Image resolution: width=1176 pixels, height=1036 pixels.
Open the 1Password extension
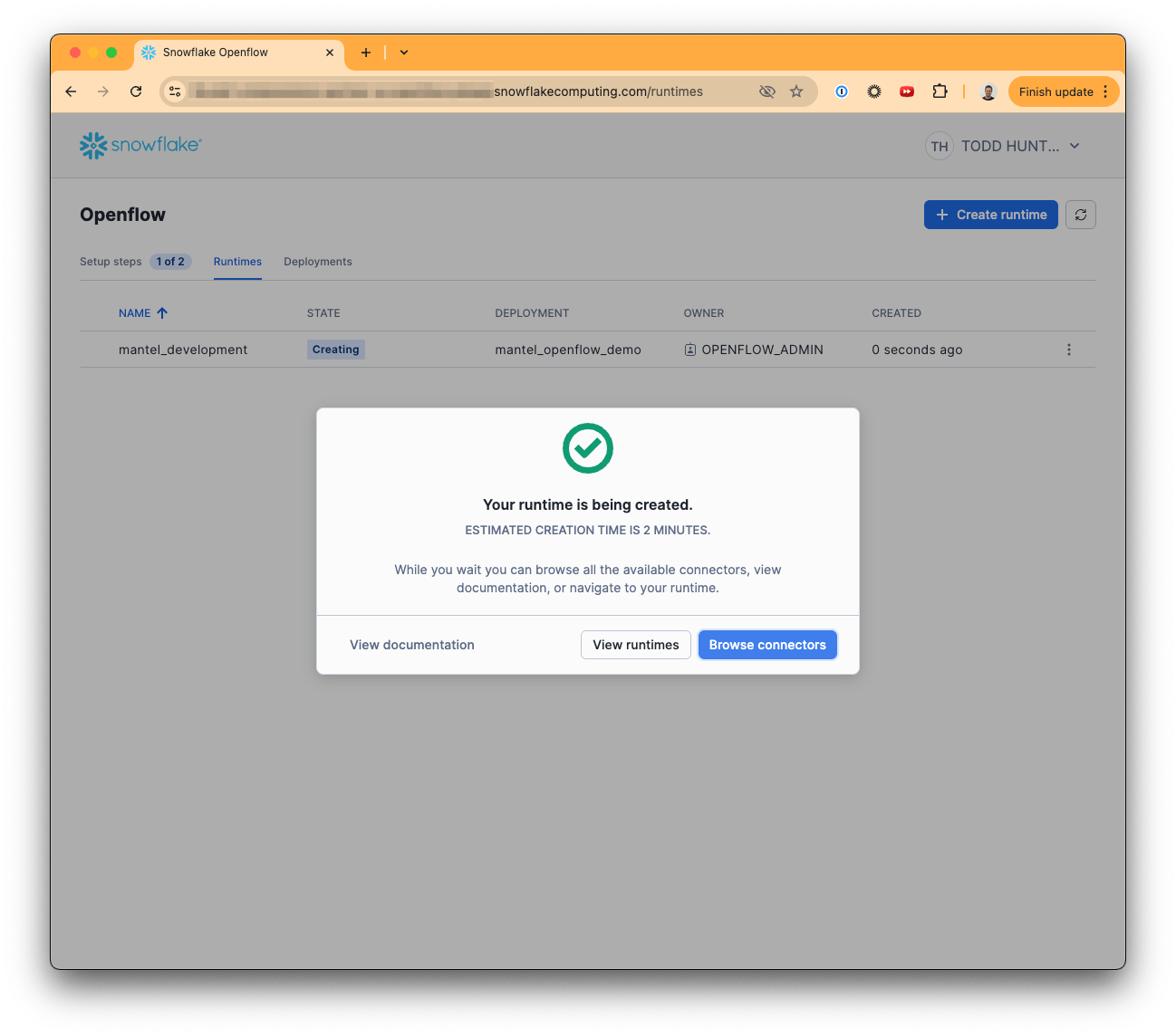pos(842,91)
